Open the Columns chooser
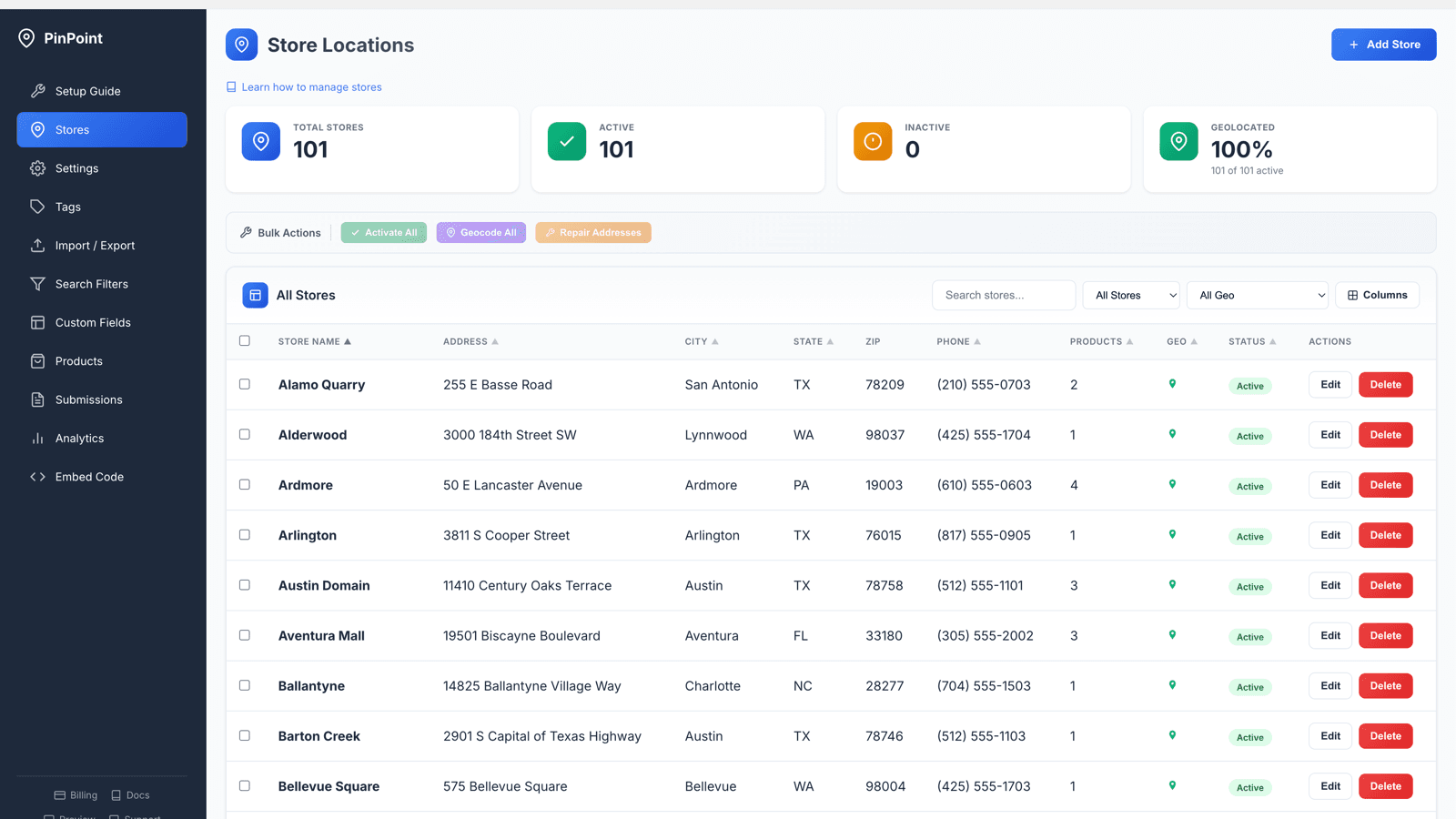This screenshot has width=1456, height=819. tap(1377, 295)
